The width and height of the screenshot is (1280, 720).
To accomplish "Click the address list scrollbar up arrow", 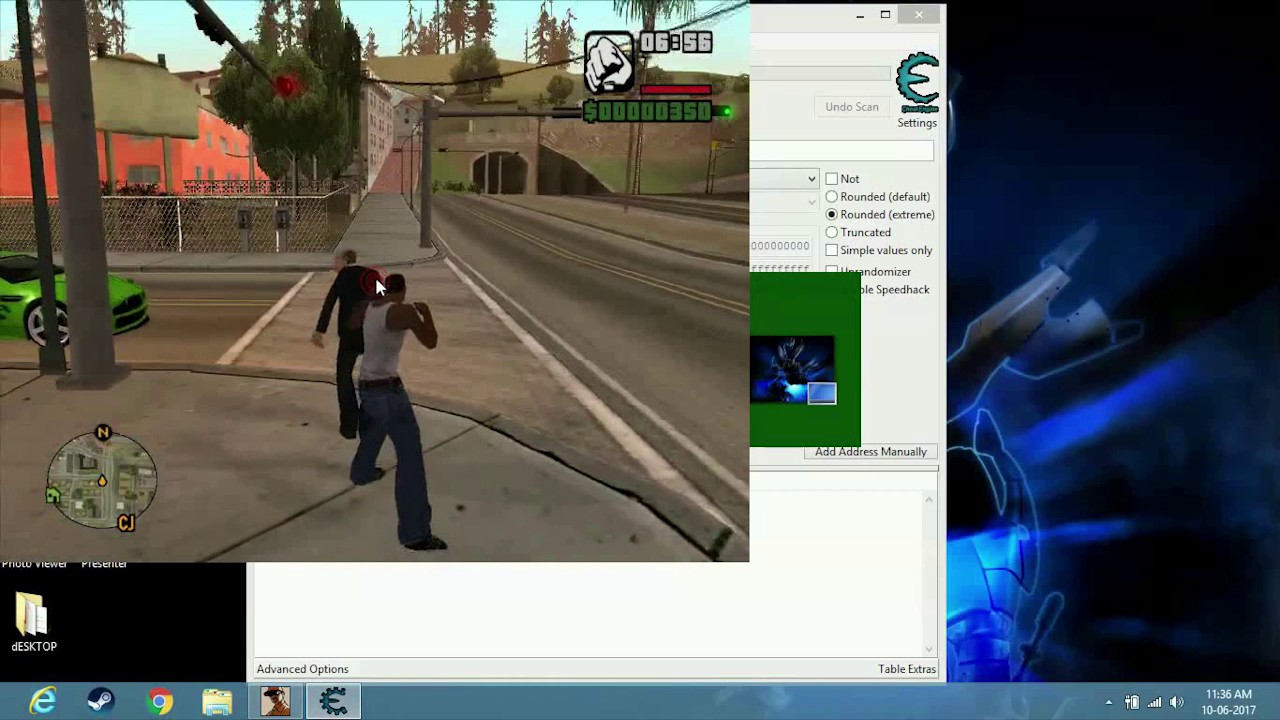I will click(929, 499).
